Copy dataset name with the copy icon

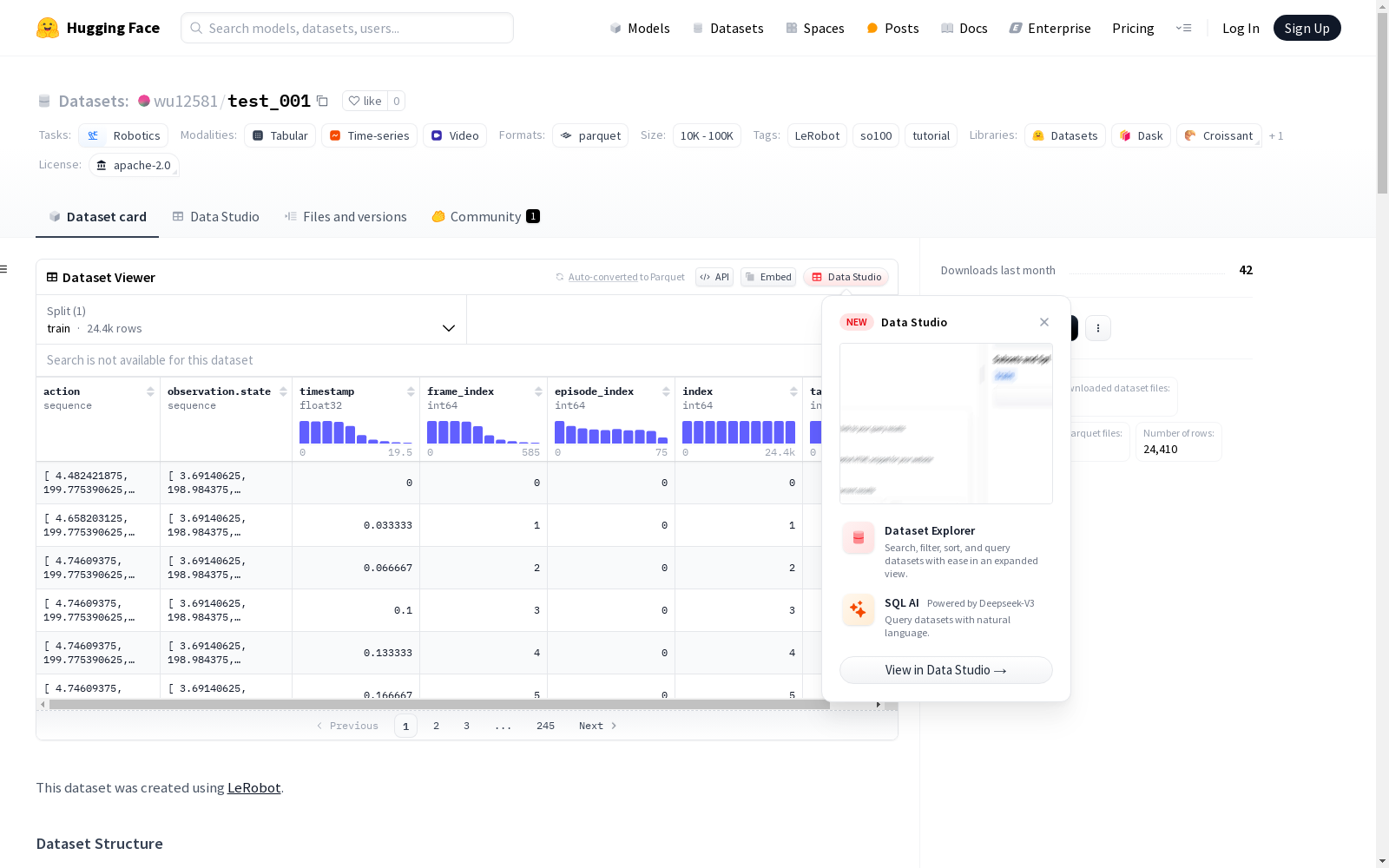(x=322, y=101)
